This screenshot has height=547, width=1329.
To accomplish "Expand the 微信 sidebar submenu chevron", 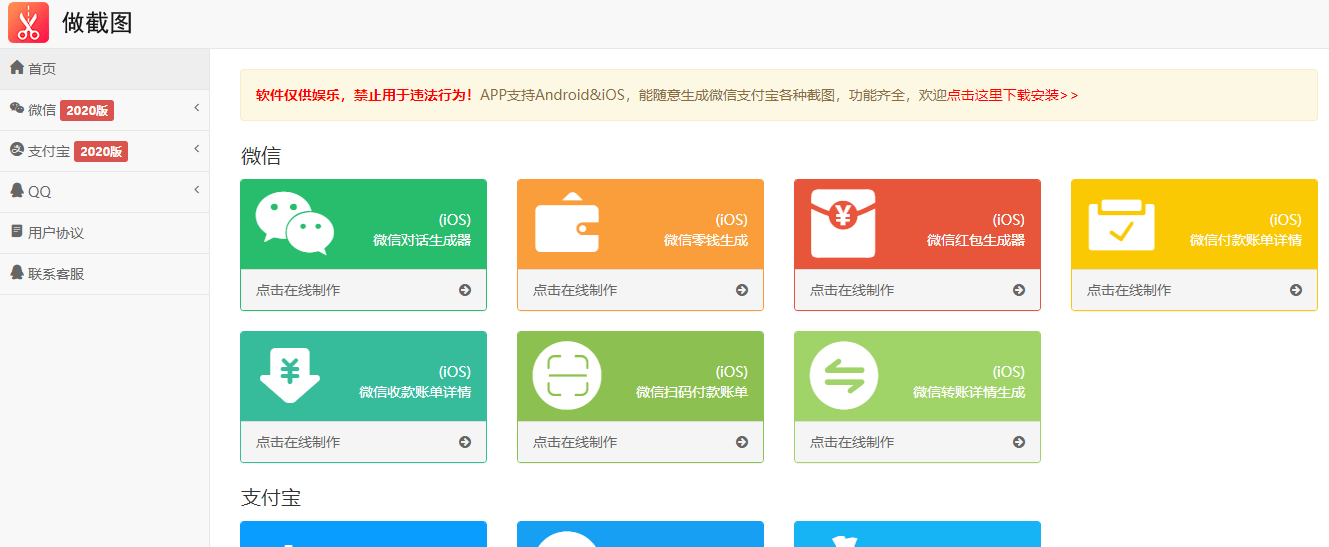I will [x=197, y=107].
